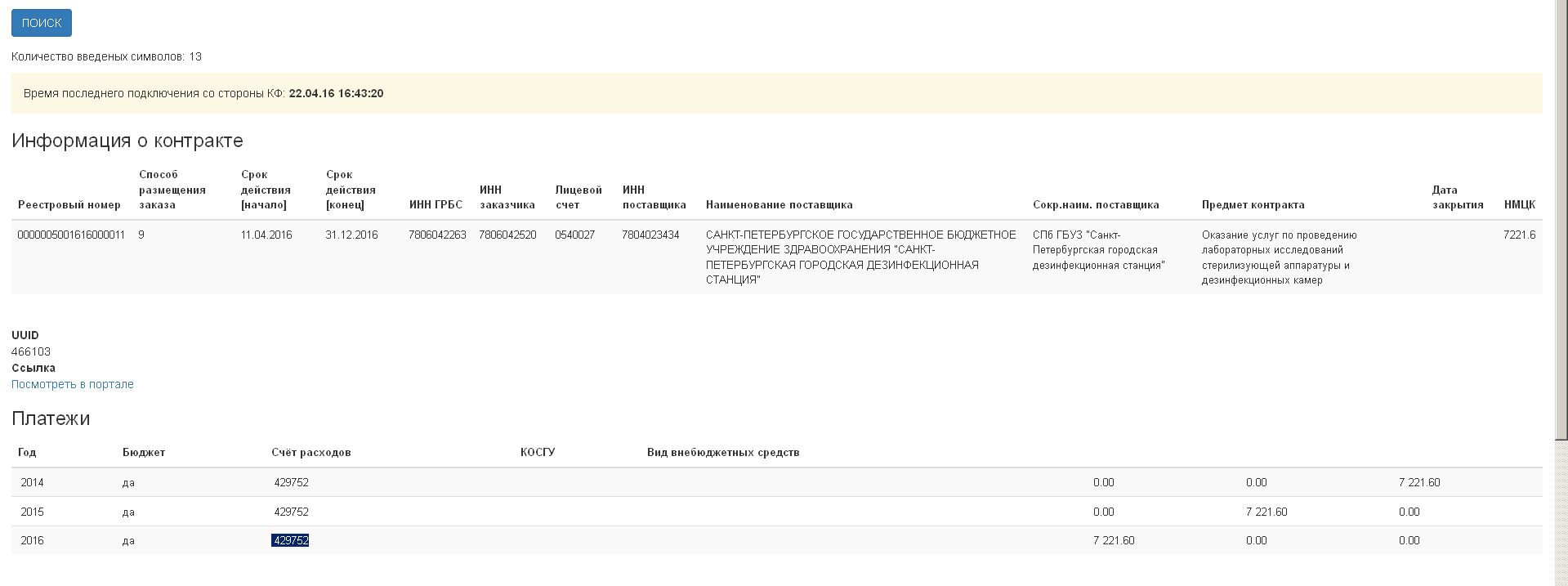
Task: Click the highlighted 429752 value in 2016 row
Action: (290, 540)
